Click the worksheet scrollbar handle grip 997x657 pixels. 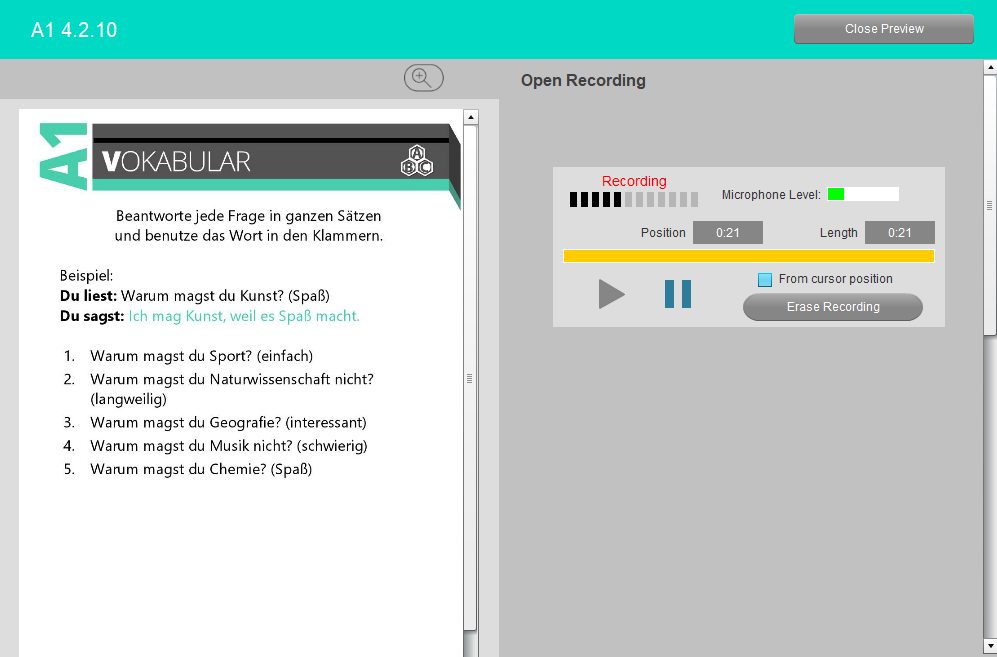tap(469, 378)
